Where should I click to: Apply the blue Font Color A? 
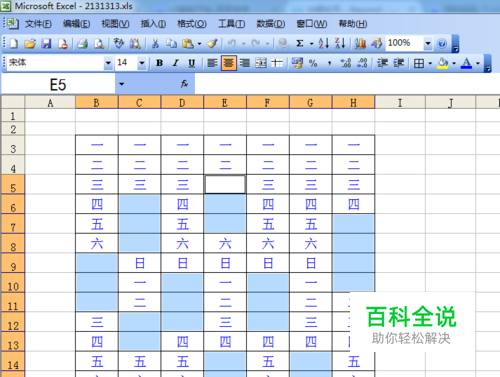tap(466, 63)
